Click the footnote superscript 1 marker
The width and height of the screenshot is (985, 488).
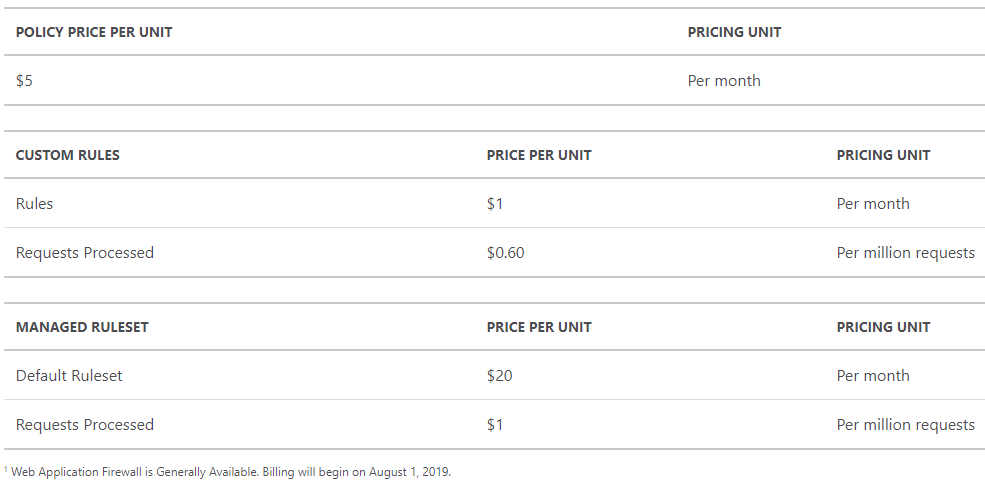(6, 469)
